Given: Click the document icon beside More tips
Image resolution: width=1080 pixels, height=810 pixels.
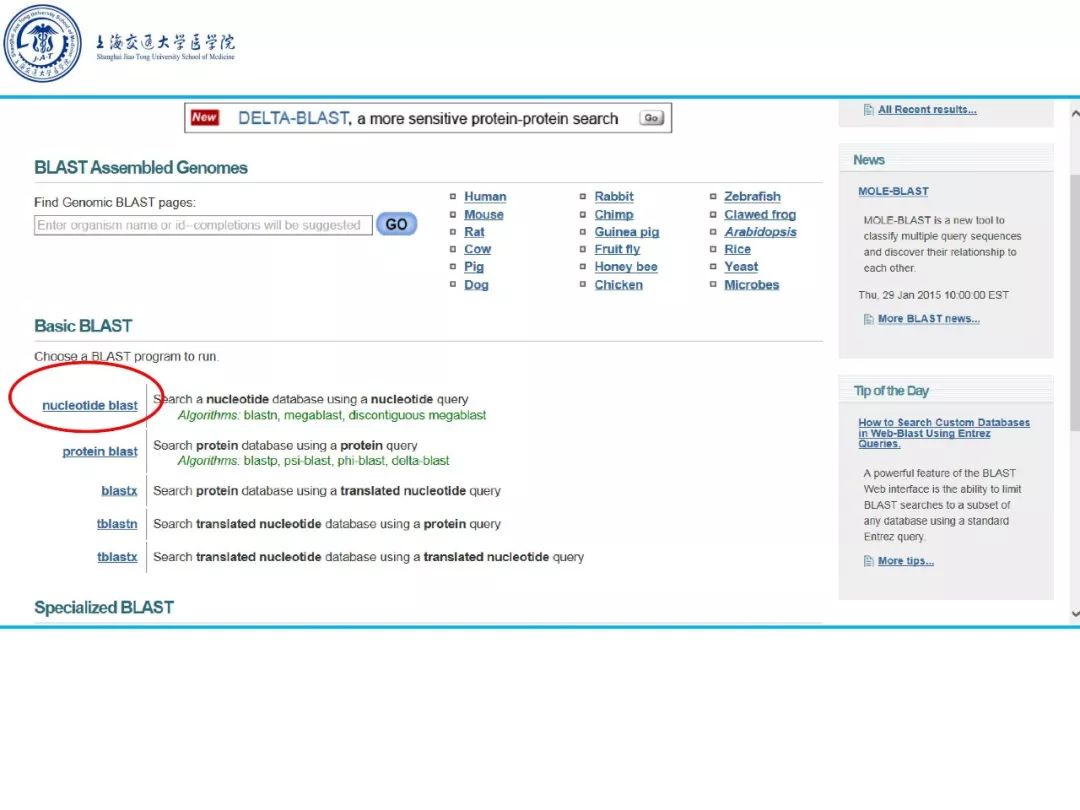Looking at the screenshot, I should [x=869, y=561].
